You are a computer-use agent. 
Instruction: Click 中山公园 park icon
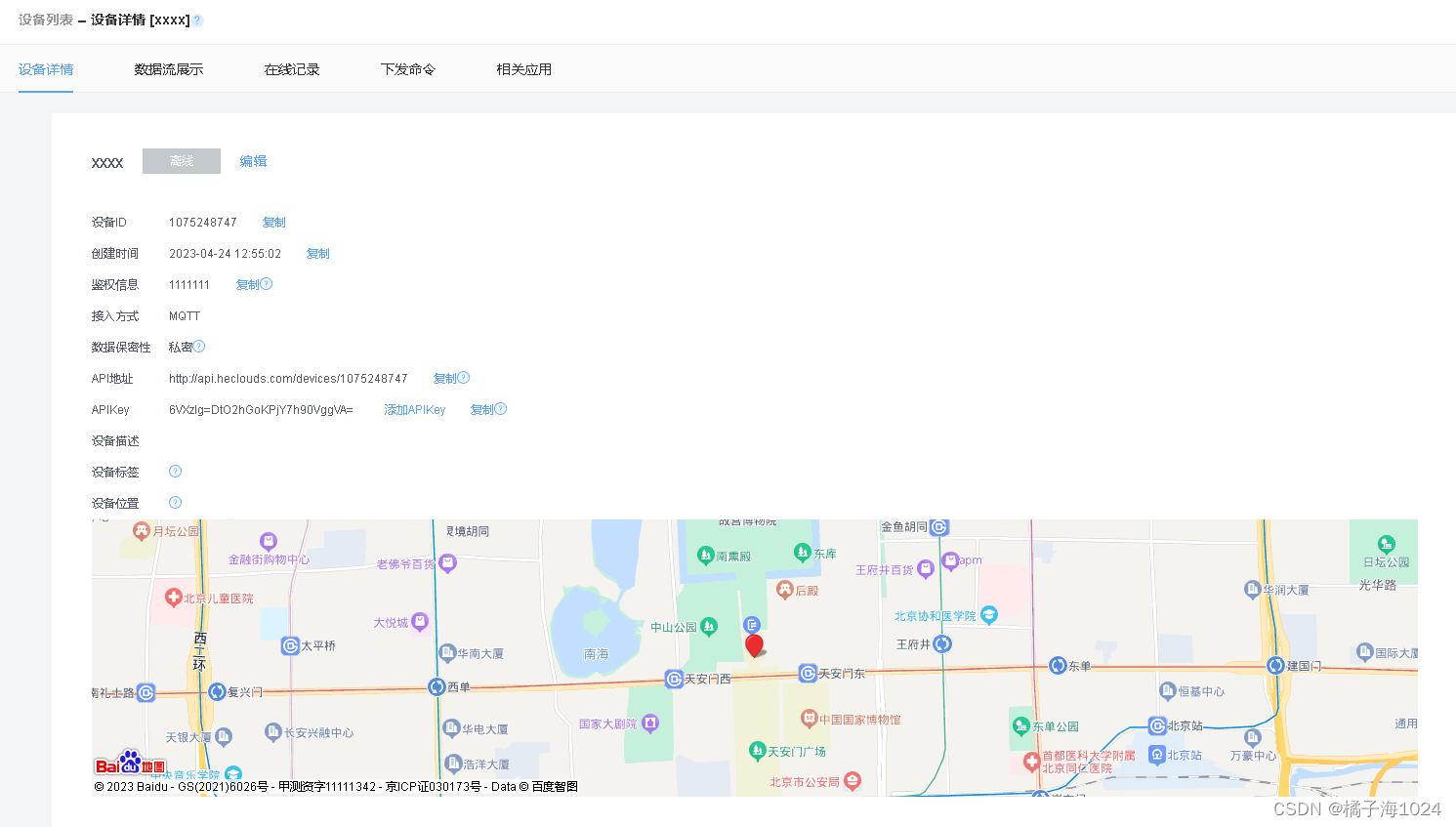click(x=709, y=626)
